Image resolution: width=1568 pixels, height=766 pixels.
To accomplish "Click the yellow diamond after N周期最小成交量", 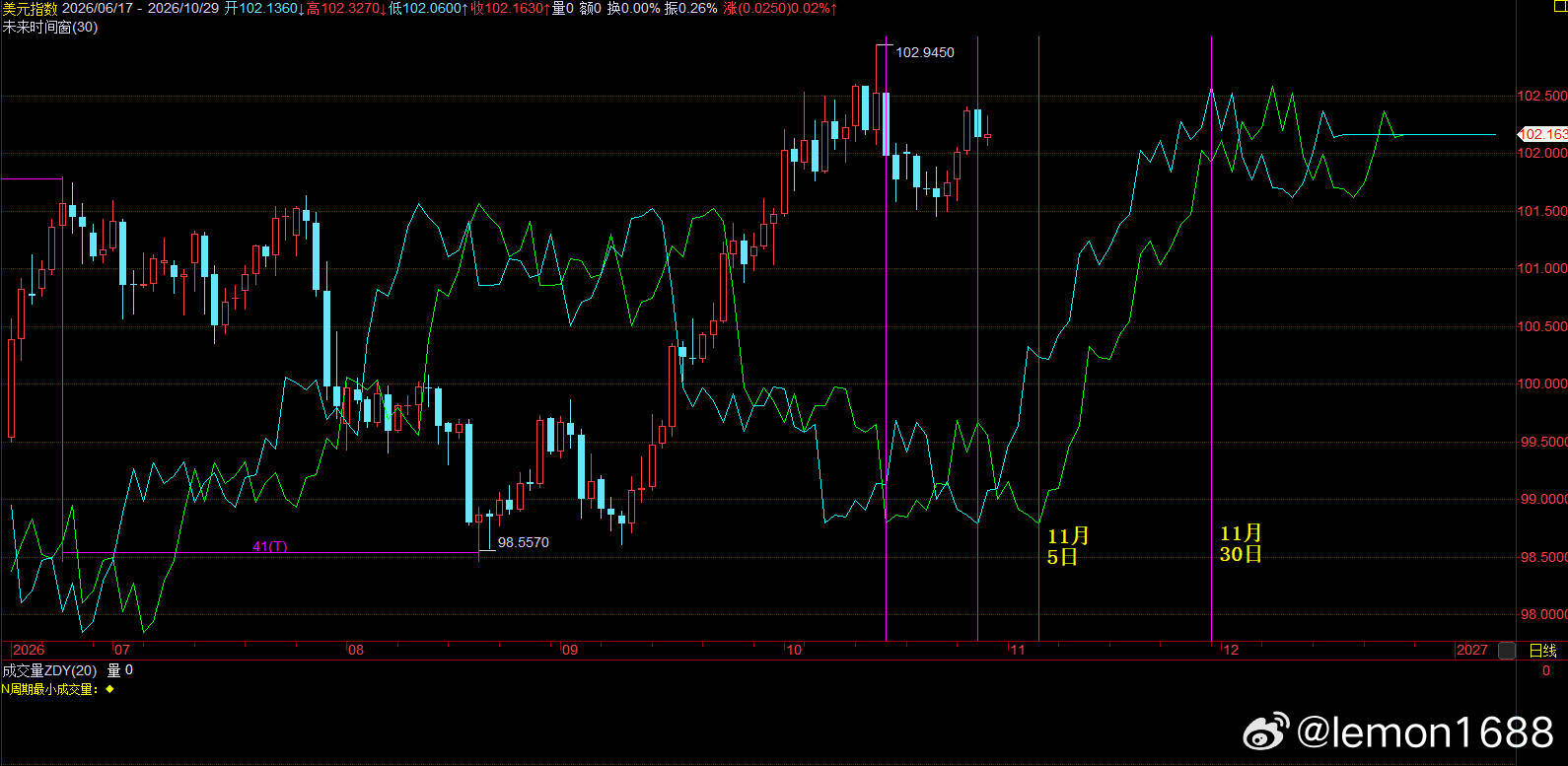I will click(109, 689).
